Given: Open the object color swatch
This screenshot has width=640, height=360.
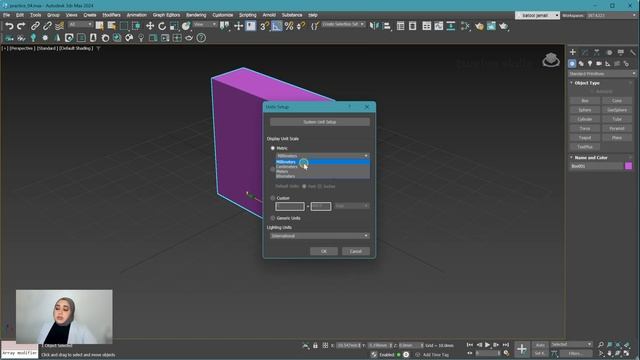Looking at the screenshot, I should coord(628,166).
